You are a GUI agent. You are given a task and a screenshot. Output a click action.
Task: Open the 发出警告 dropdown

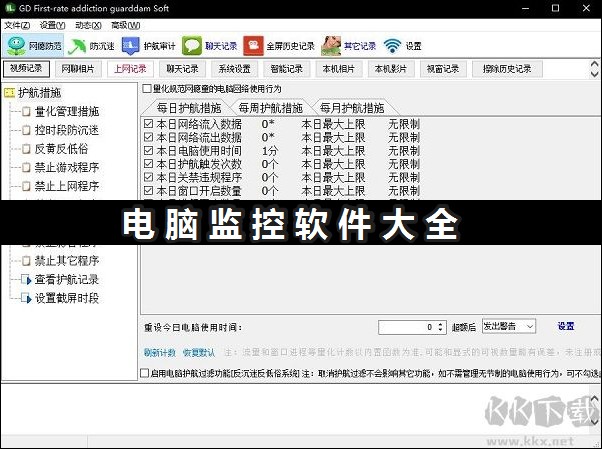click(509, 326)
